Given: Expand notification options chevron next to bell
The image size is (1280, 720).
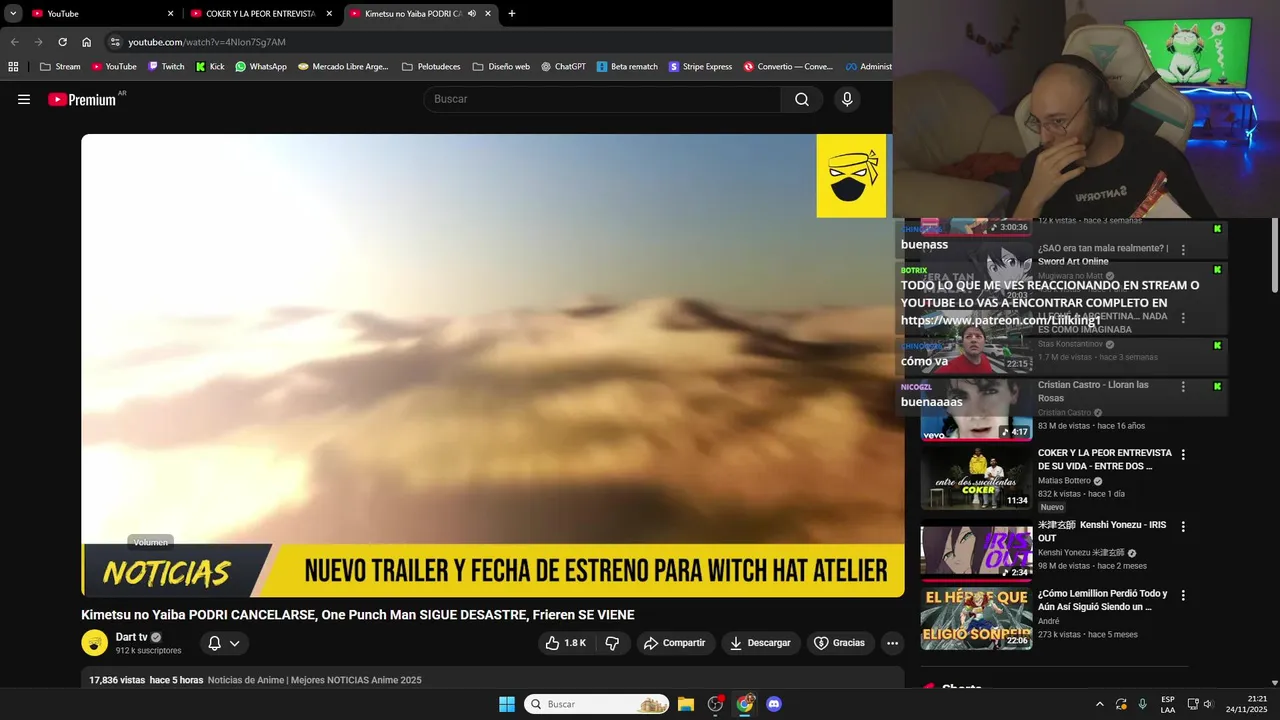Looking at the screenshot, I should pyautogui.click(x=235, y=643).
